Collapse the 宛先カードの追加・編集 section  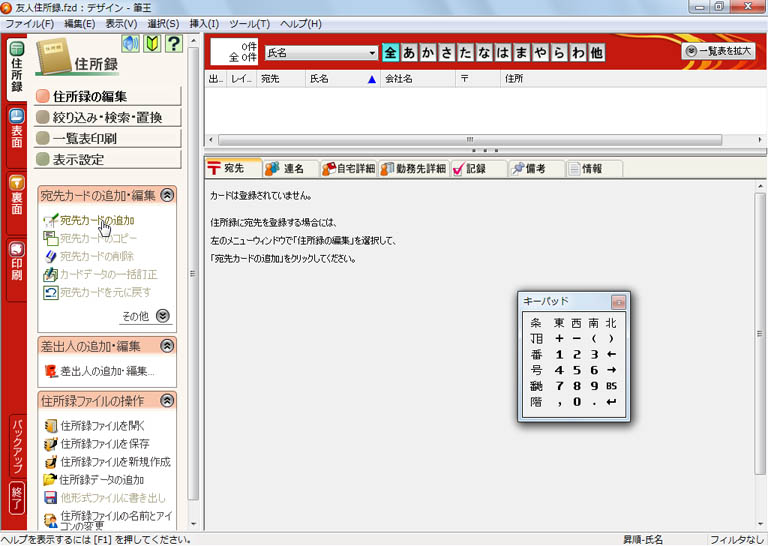click(167, 196)
